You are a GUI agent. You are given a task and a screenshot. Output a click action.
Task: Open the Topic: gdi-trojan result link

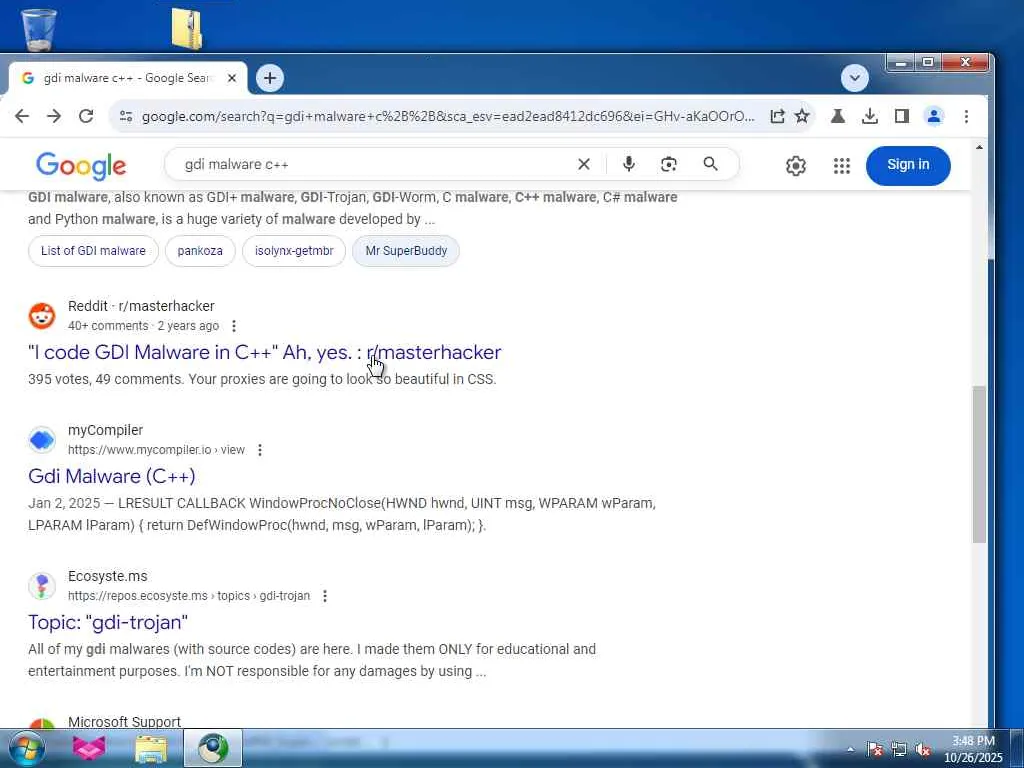click(108, 622)
